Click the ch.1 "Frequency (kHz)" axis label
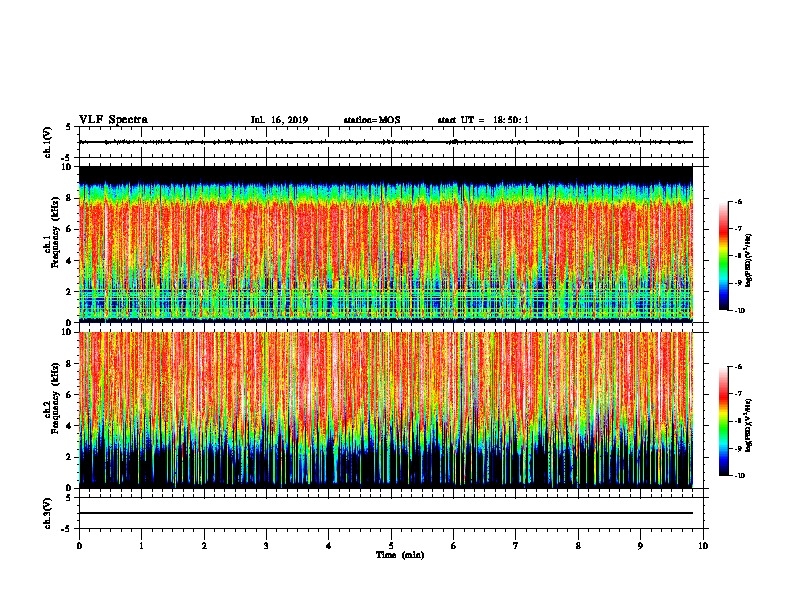 click(x=55, y=233)
